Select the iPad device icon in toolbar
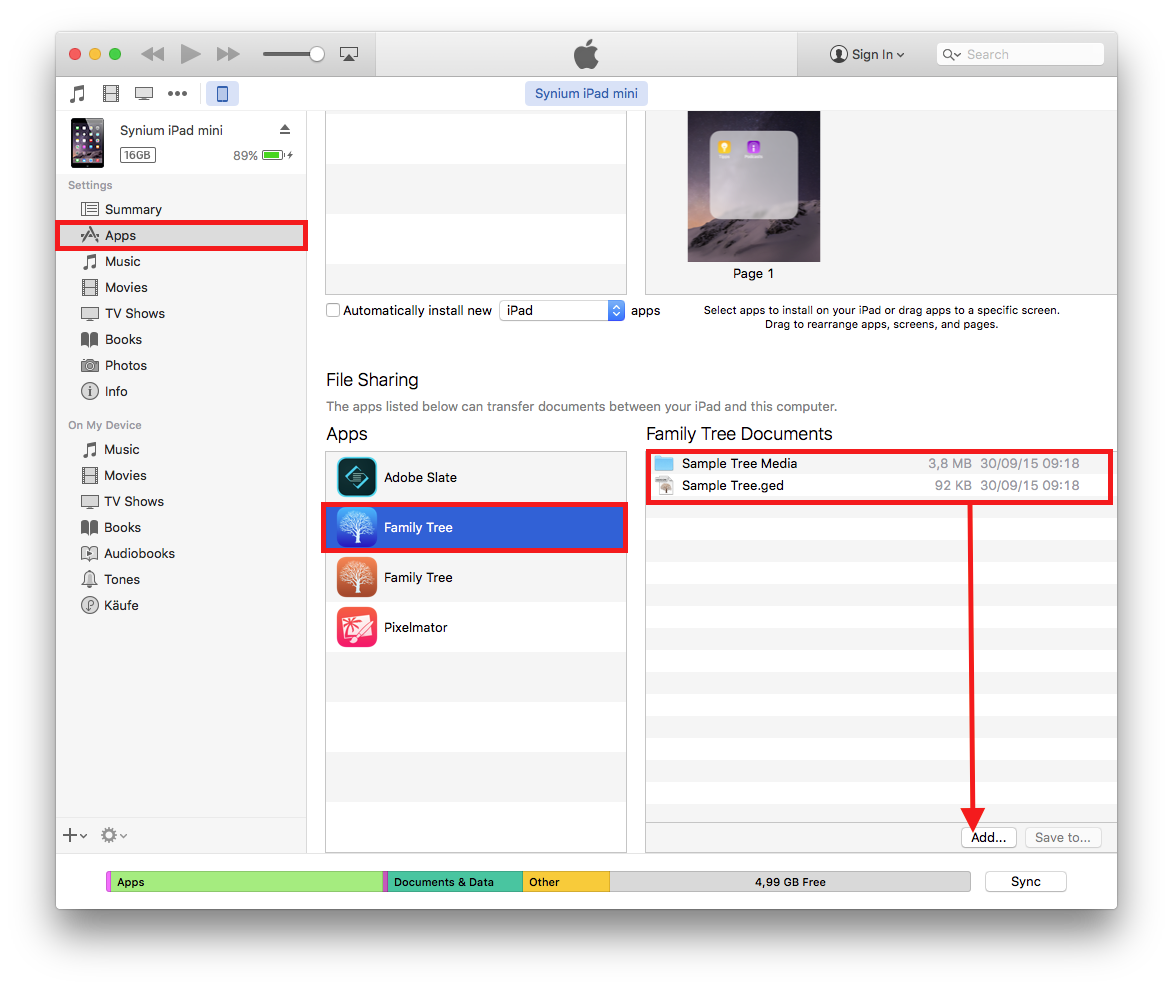 pos(222,94)
